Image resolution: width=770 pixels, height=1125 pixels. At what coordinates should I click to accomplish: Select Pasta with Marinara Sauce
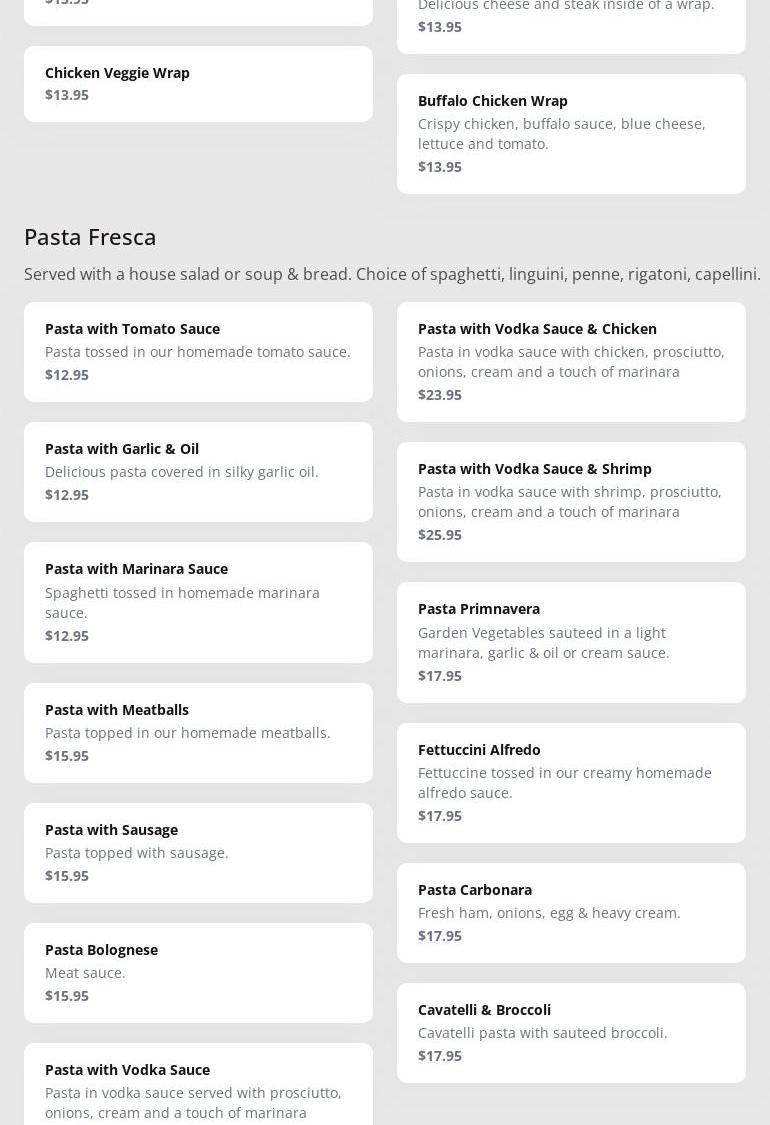198,603
